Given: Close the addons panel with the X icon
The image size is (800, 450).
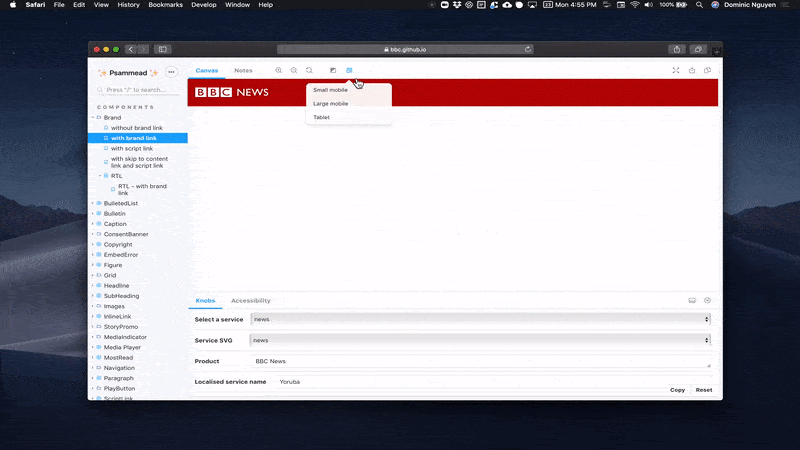Looking at the screenshot, I should coord(707,301).
